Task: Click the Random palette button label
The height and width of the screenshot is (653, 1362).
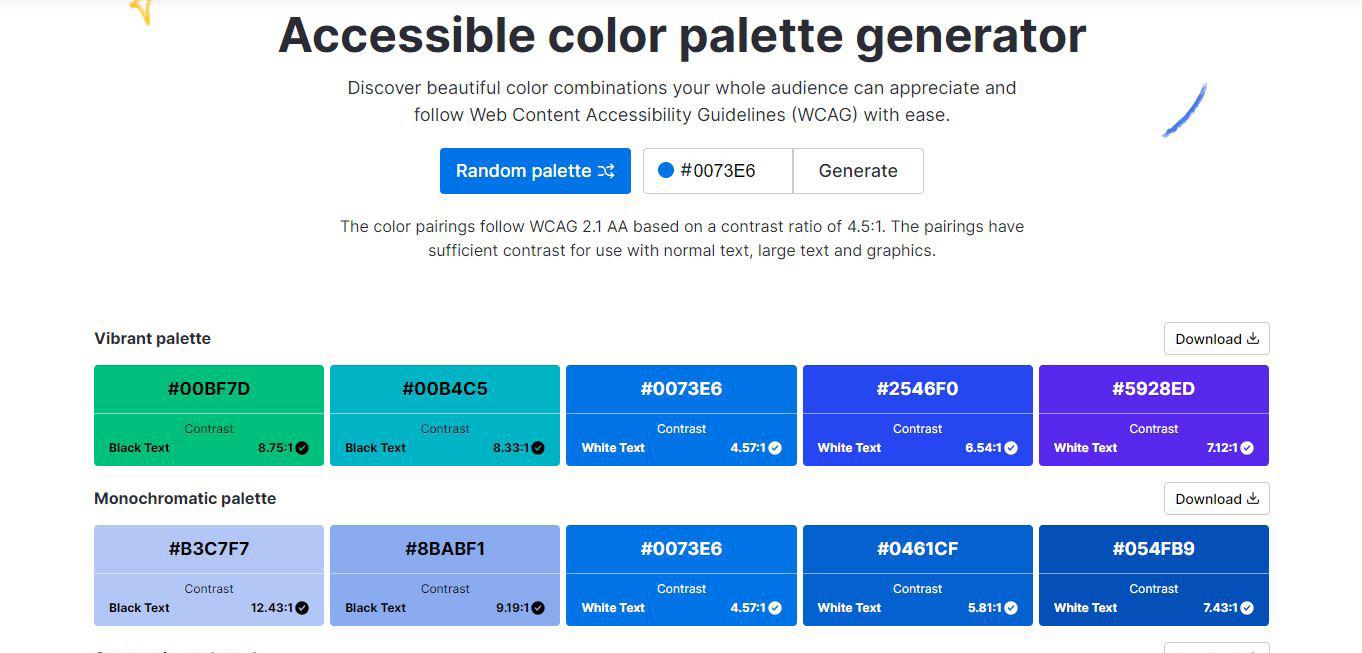Action: pyautogui.click(x=523, y=171)
